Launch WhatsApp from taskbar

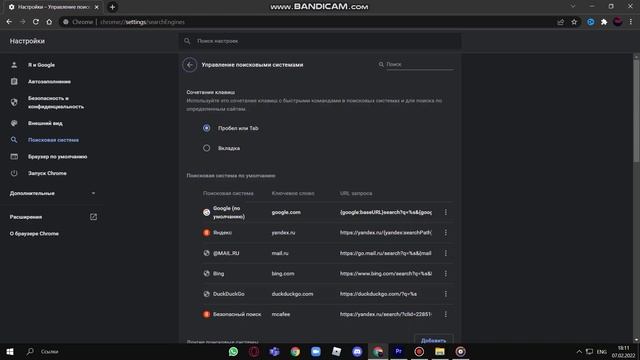(x=233, y=351)
